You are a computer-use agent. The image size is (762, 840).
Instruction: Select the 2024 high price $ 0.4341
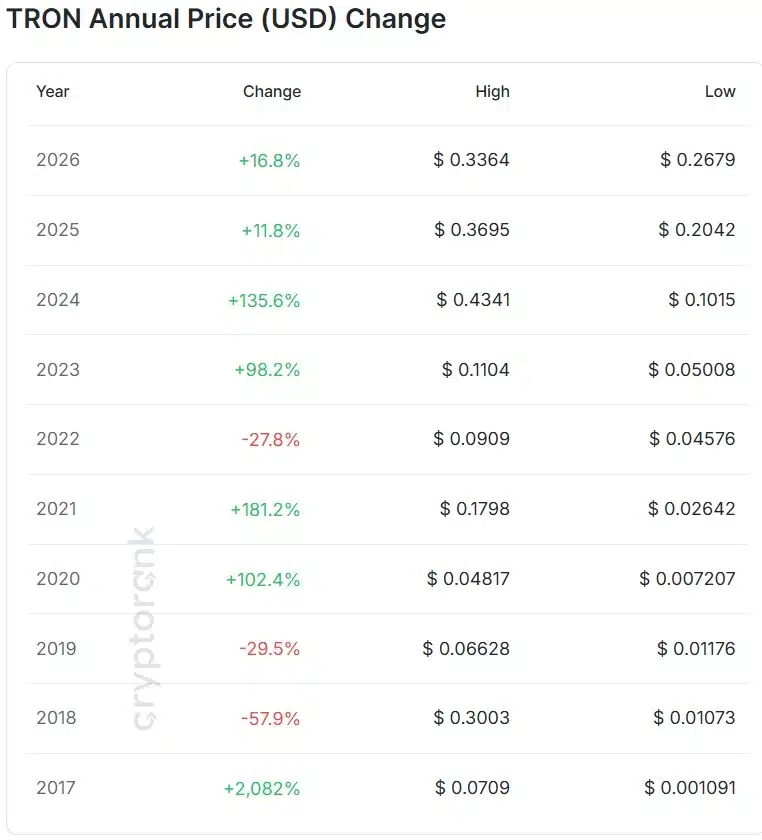473,300
